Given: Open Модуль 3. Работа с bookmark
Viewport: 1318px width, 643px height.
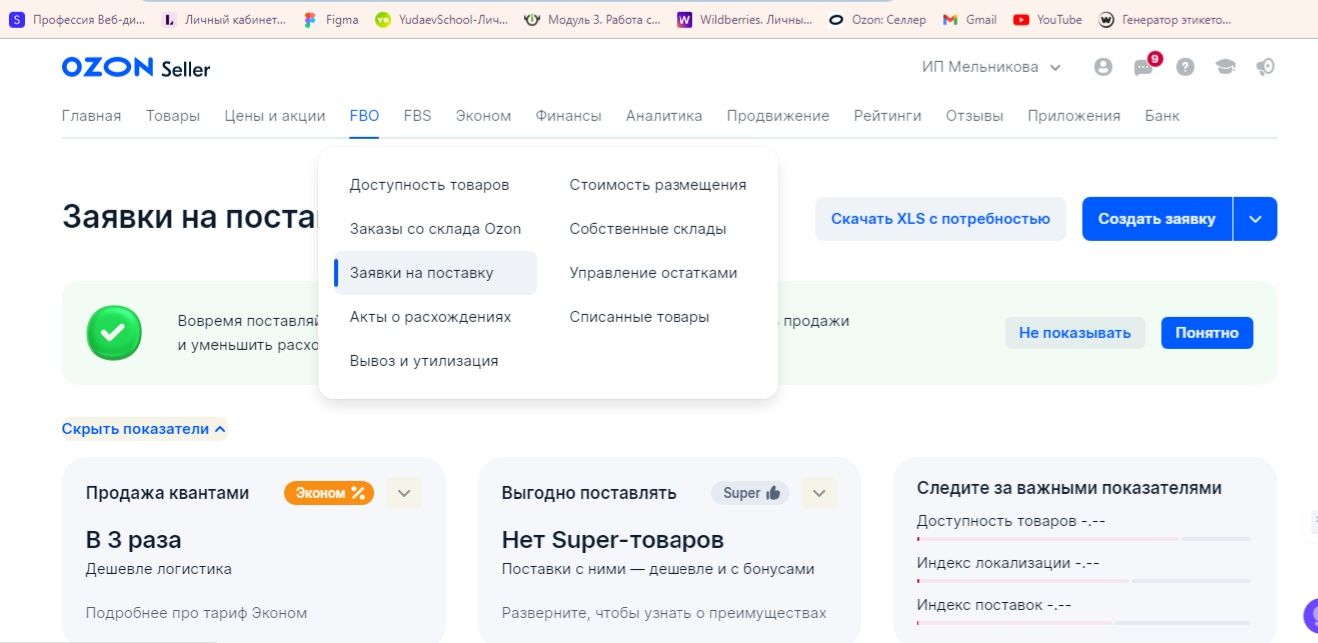Looking at the screenshot, I should tap(592, 19).
